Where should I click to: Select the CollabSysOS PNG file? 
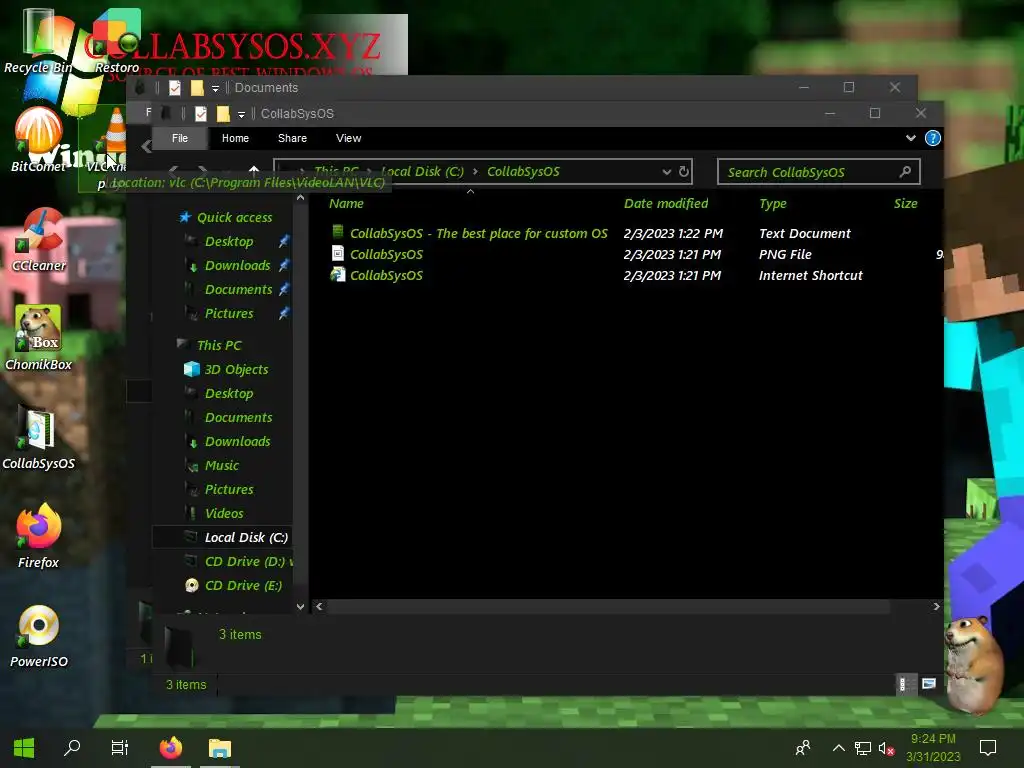tap(386, 254)
